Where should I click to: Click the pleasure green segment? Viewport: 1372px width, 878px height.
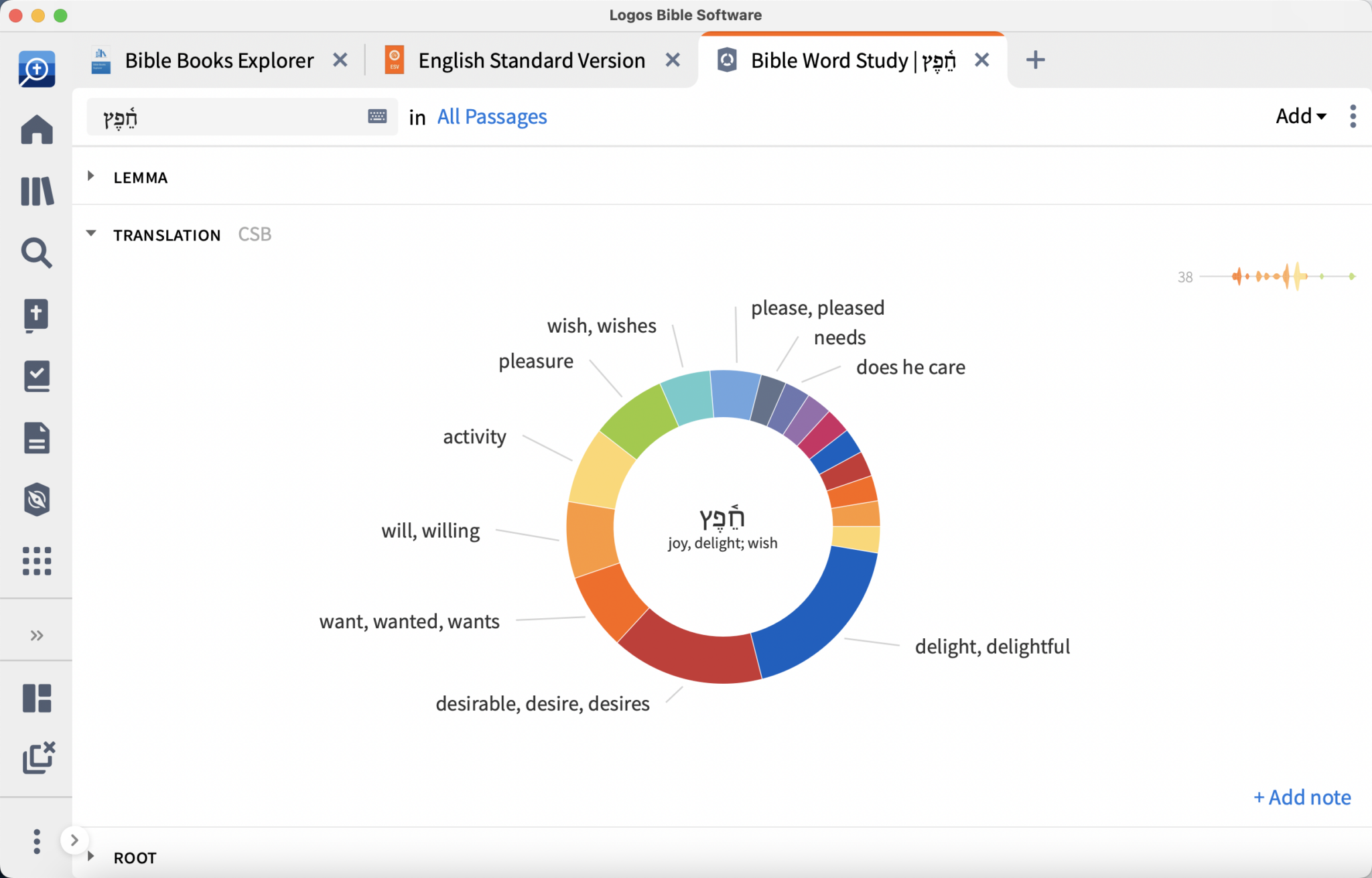point(639,422)
